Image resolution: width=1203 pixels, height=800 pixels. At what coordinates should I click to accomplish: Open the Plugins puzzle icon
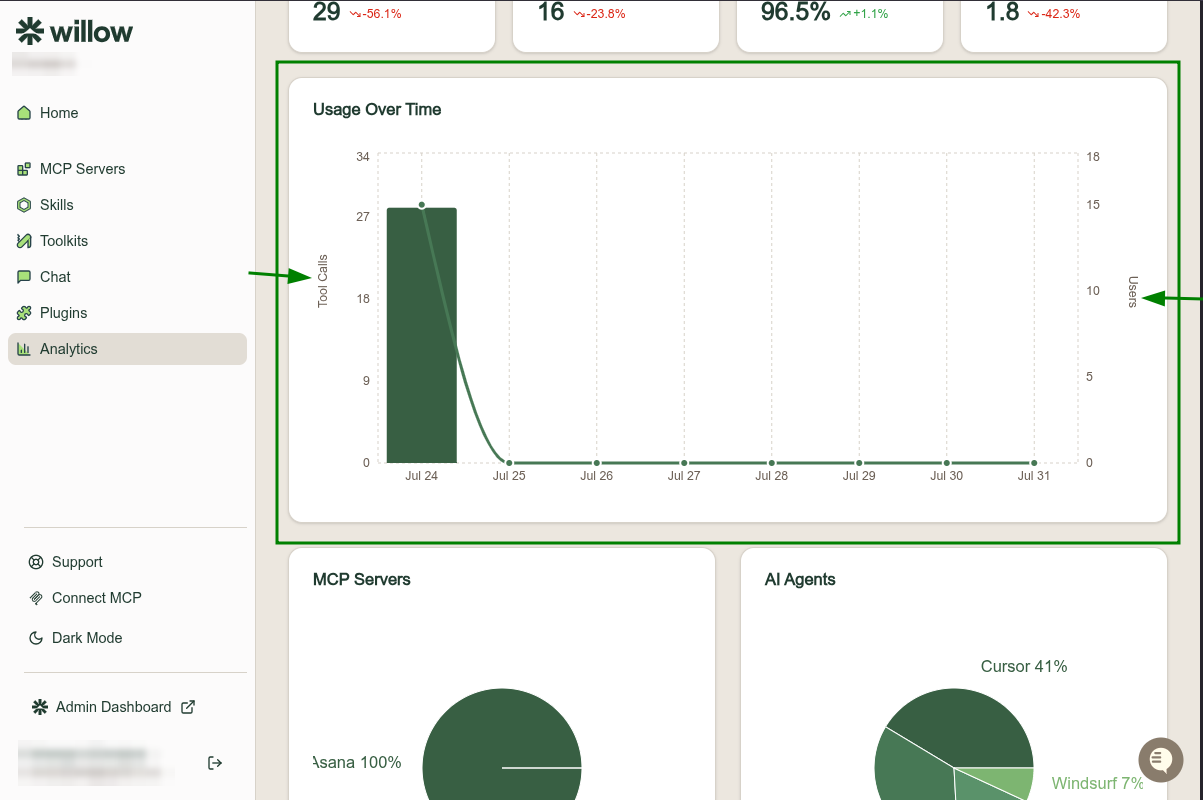[x=24, y=313]
